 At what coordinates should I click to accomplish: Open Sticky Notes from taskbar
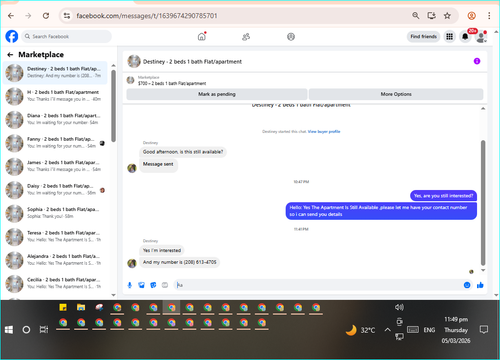63,307
